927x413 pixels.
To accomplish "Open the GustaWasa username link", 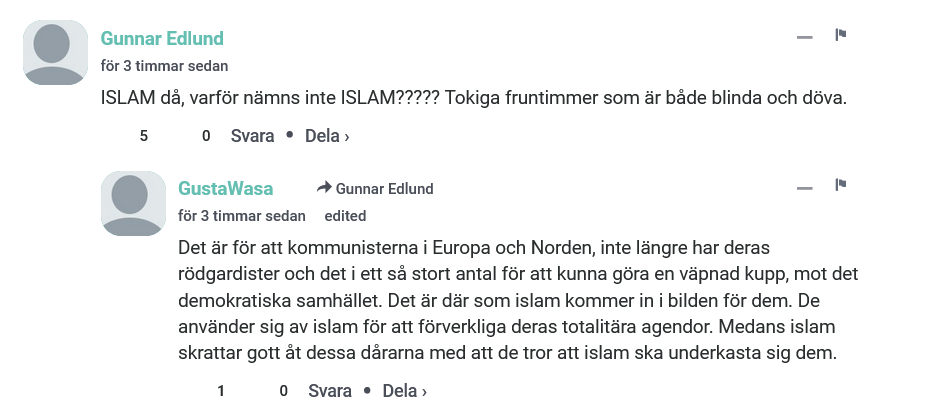I will pos(225,188).
